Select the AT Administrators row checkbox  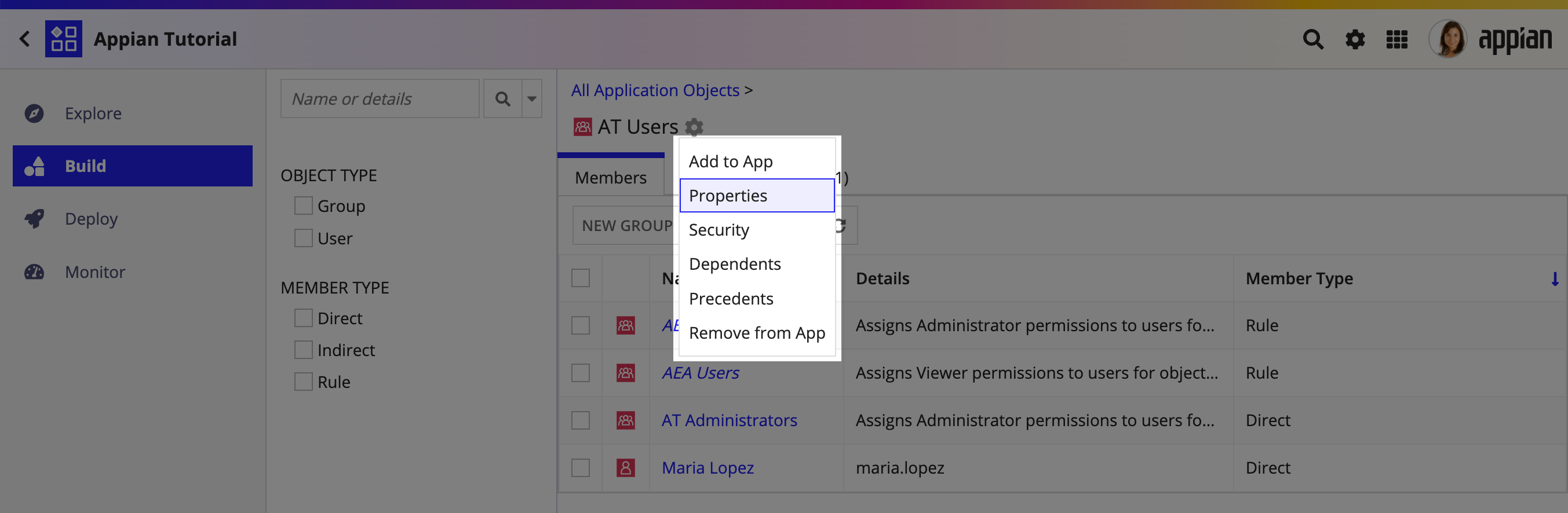(581, 420)
